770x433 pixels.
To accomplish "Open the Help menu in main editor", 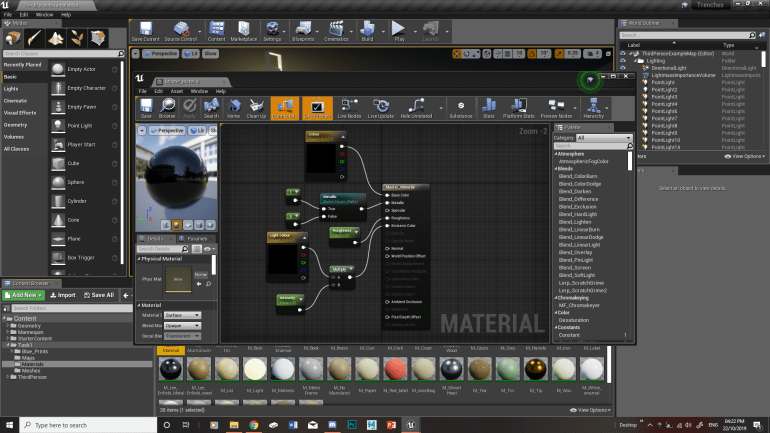I will point(66,15).
